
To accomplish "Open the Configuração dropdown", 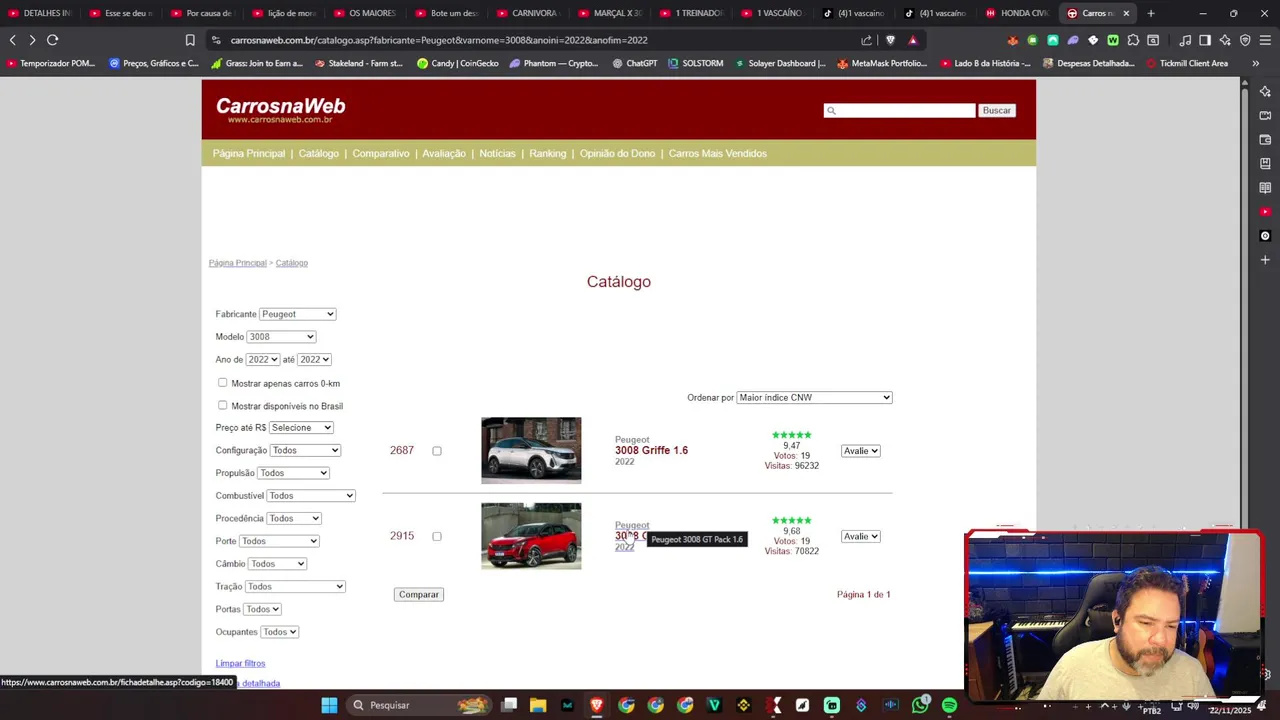I will (x=305, y=450).
